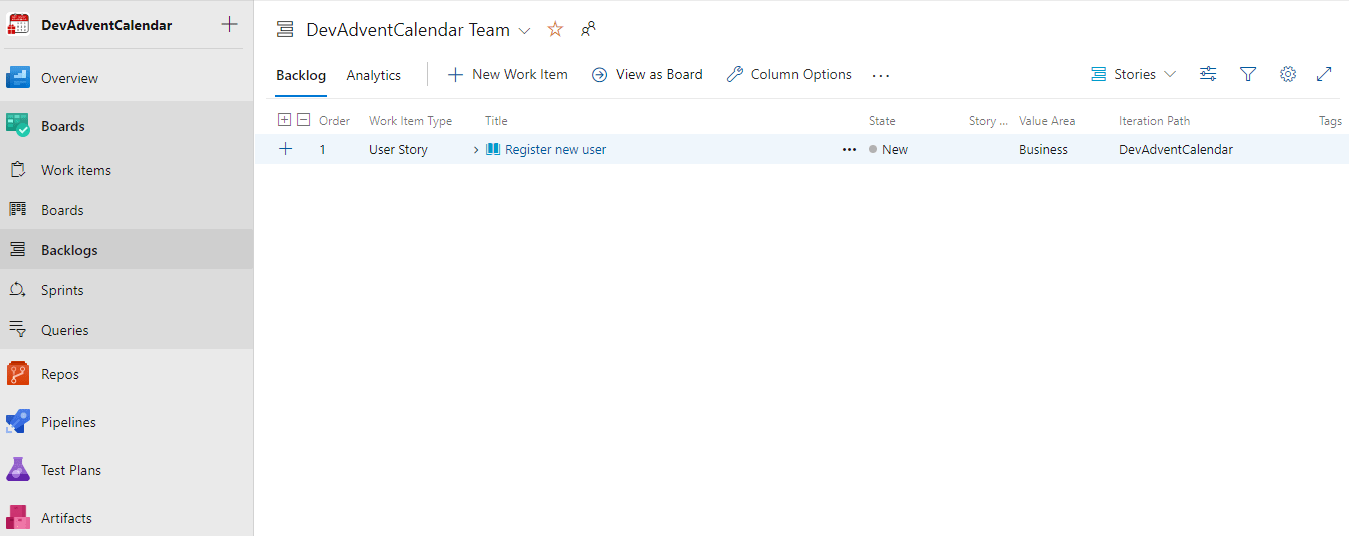Open Test Plans flask icon
Image resolution: width=1349 pixels, height=536 pixels.
(18, 470)
